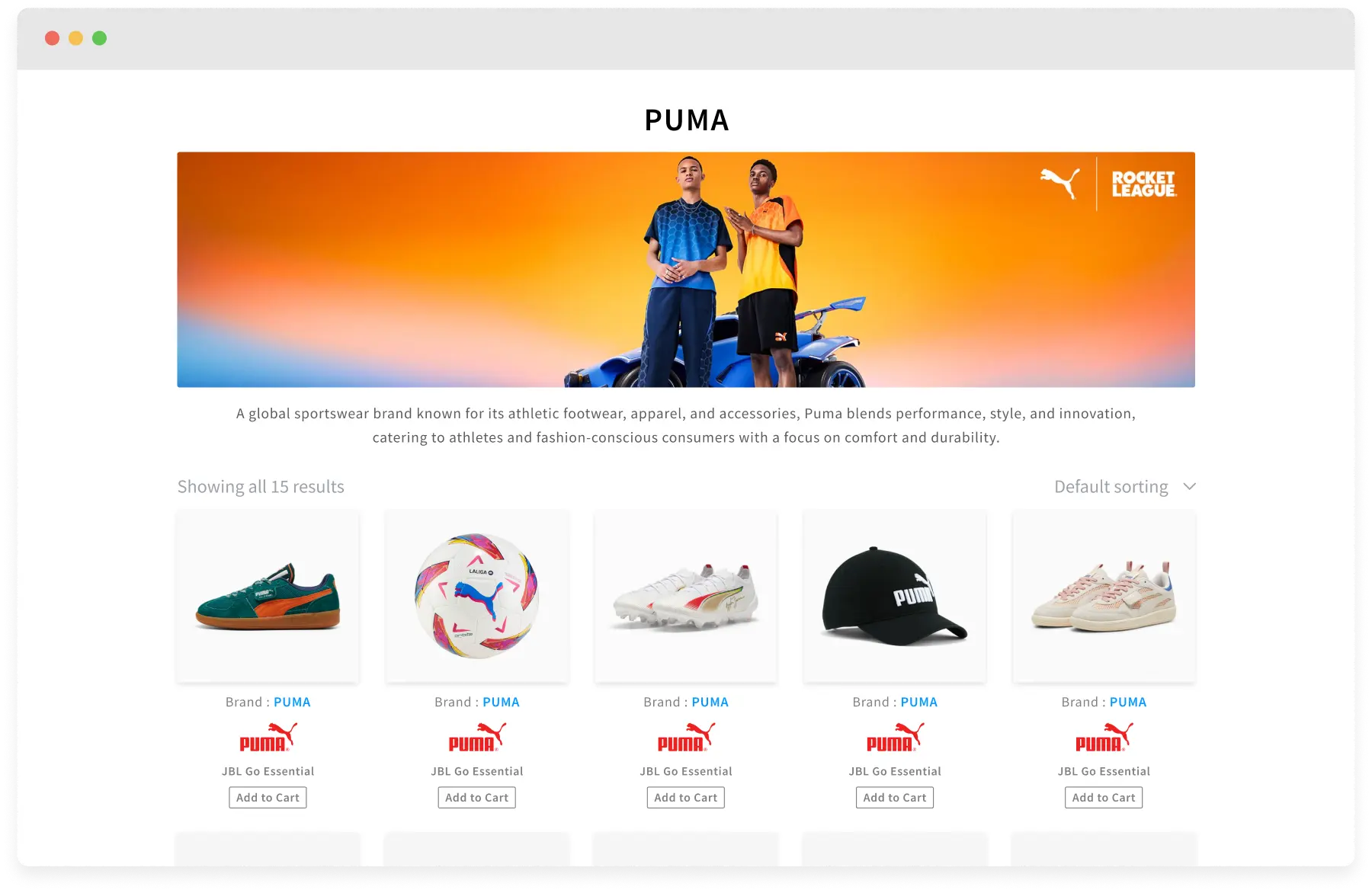Click the Puma logo under the black cap
The image size is (1372, 893).
point(895,737)
